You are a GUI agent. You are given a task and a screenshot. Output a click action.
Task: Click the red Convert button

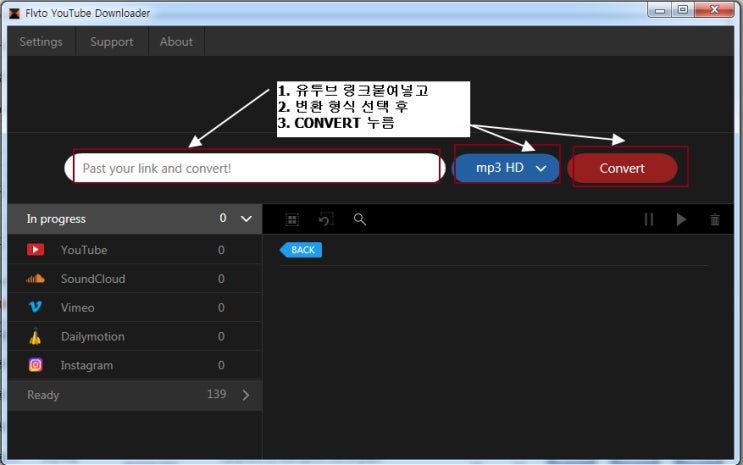point(622,168)
